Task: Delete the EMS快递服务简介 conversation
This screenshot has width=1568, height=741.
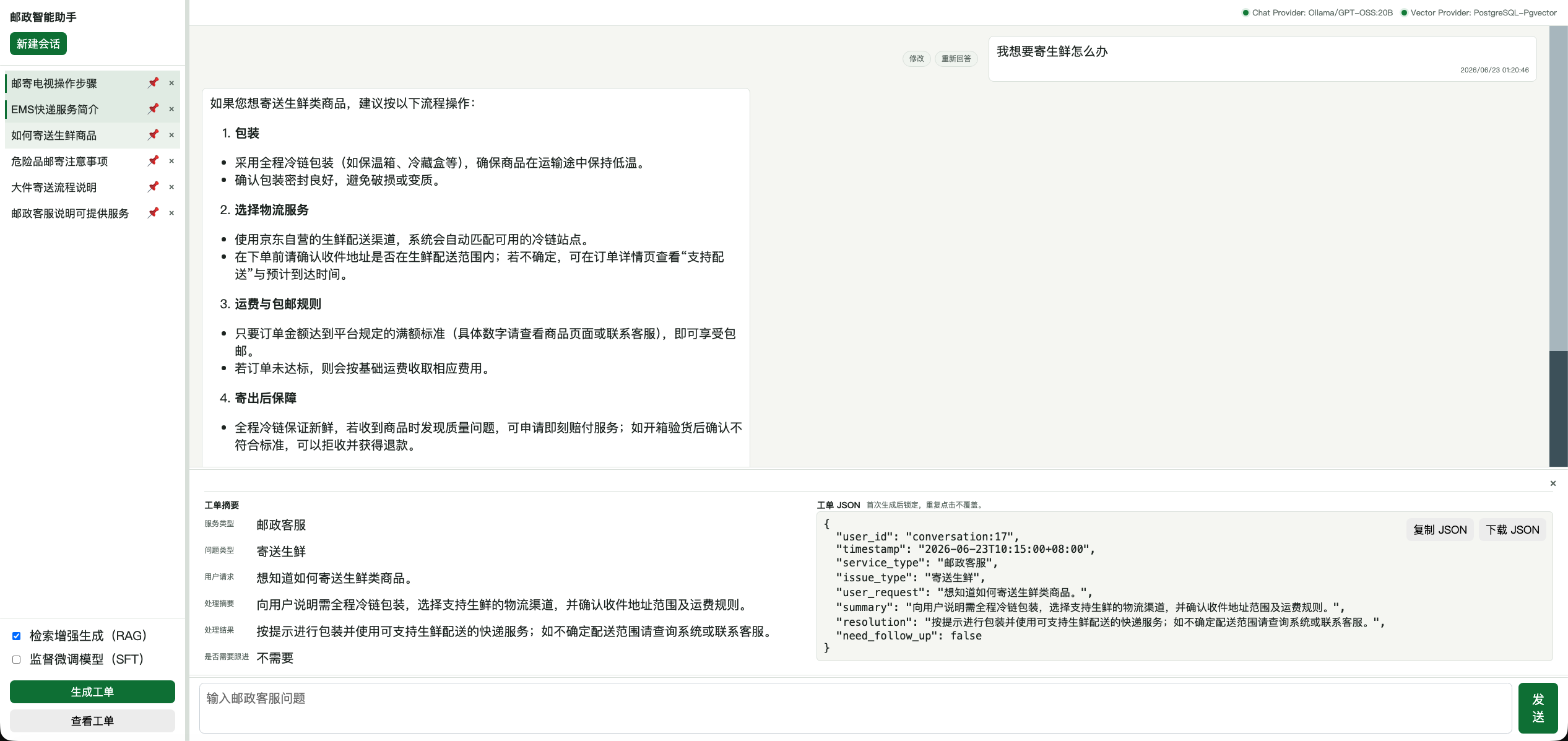Action: [171, 109]
